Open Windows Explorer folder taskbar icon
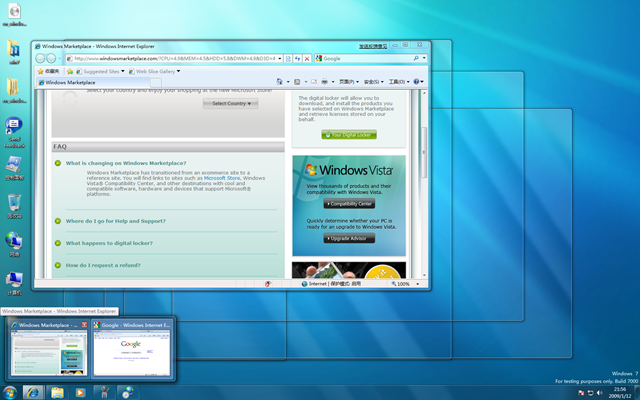This screenshot has width=640, height=400. (x=57, y=392)
